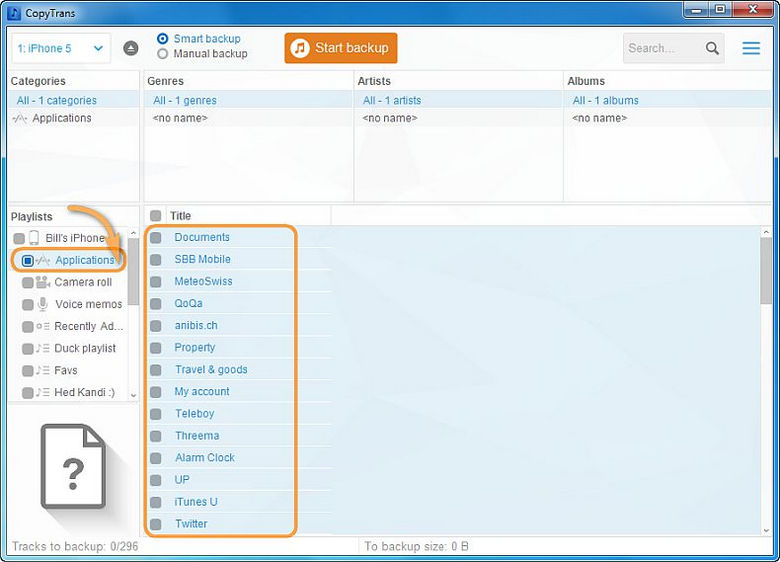Check the Twitter checkbox
The height and width of the screenshot is (562, 780).
156,524
